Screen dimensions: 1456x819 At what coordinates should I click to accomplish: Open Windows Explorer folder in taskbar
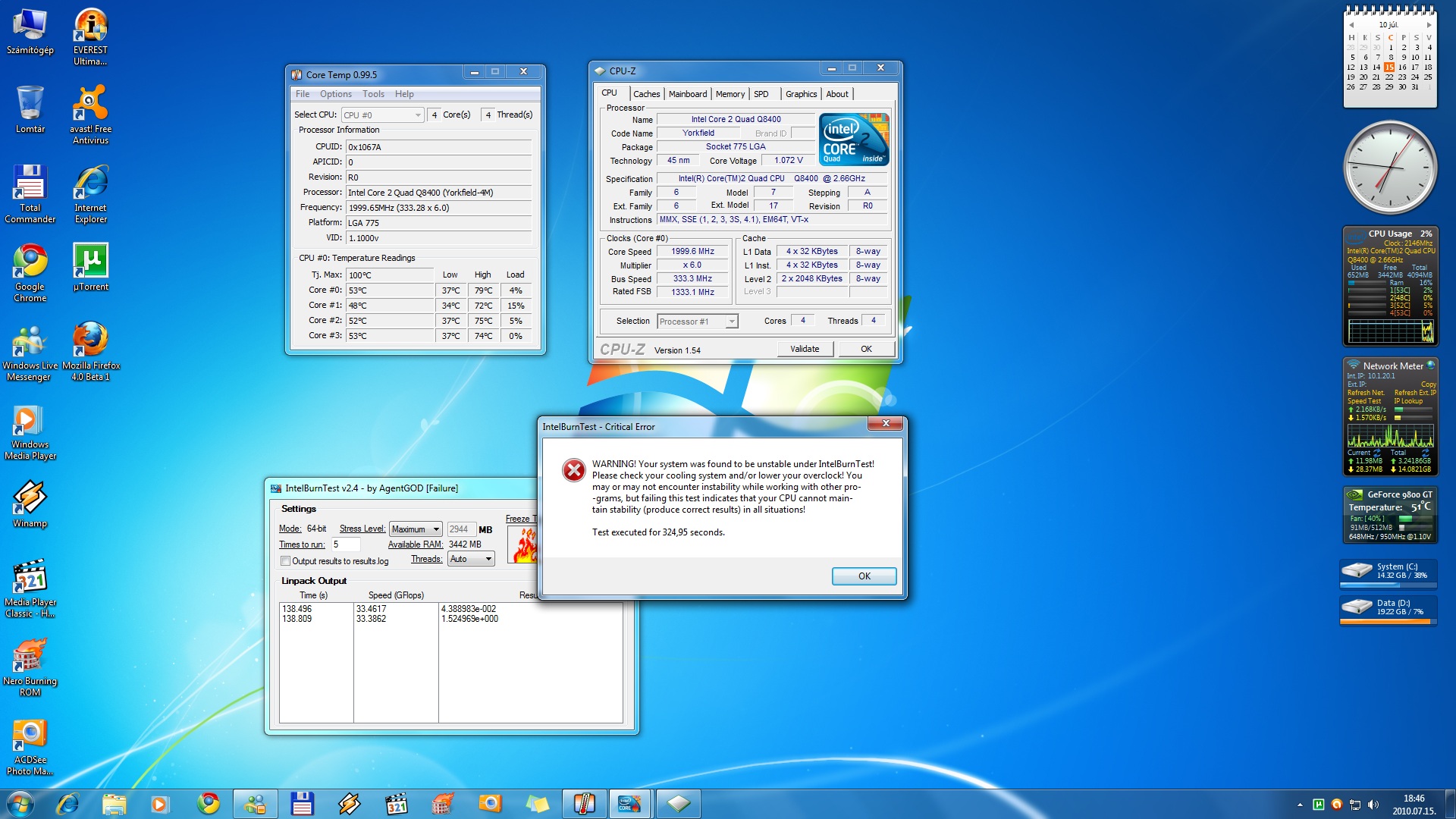115,804
